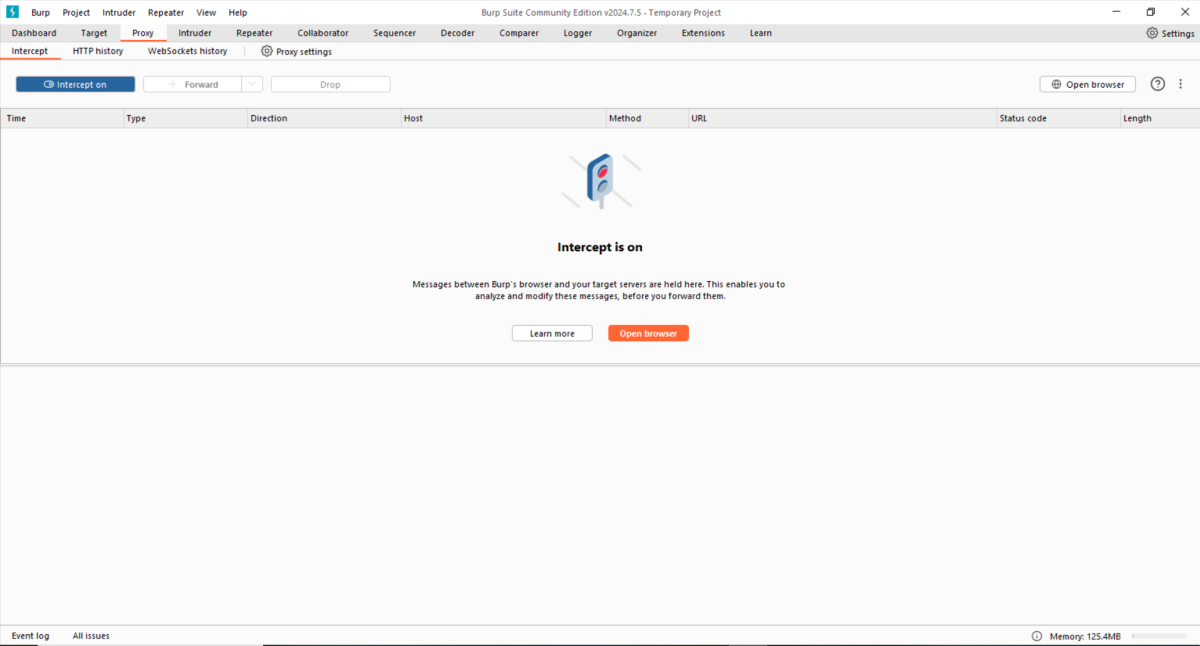Sort by the Method column header
Image resolution: width=1200 pixels, height=646 pixels.
coord(647,118)
